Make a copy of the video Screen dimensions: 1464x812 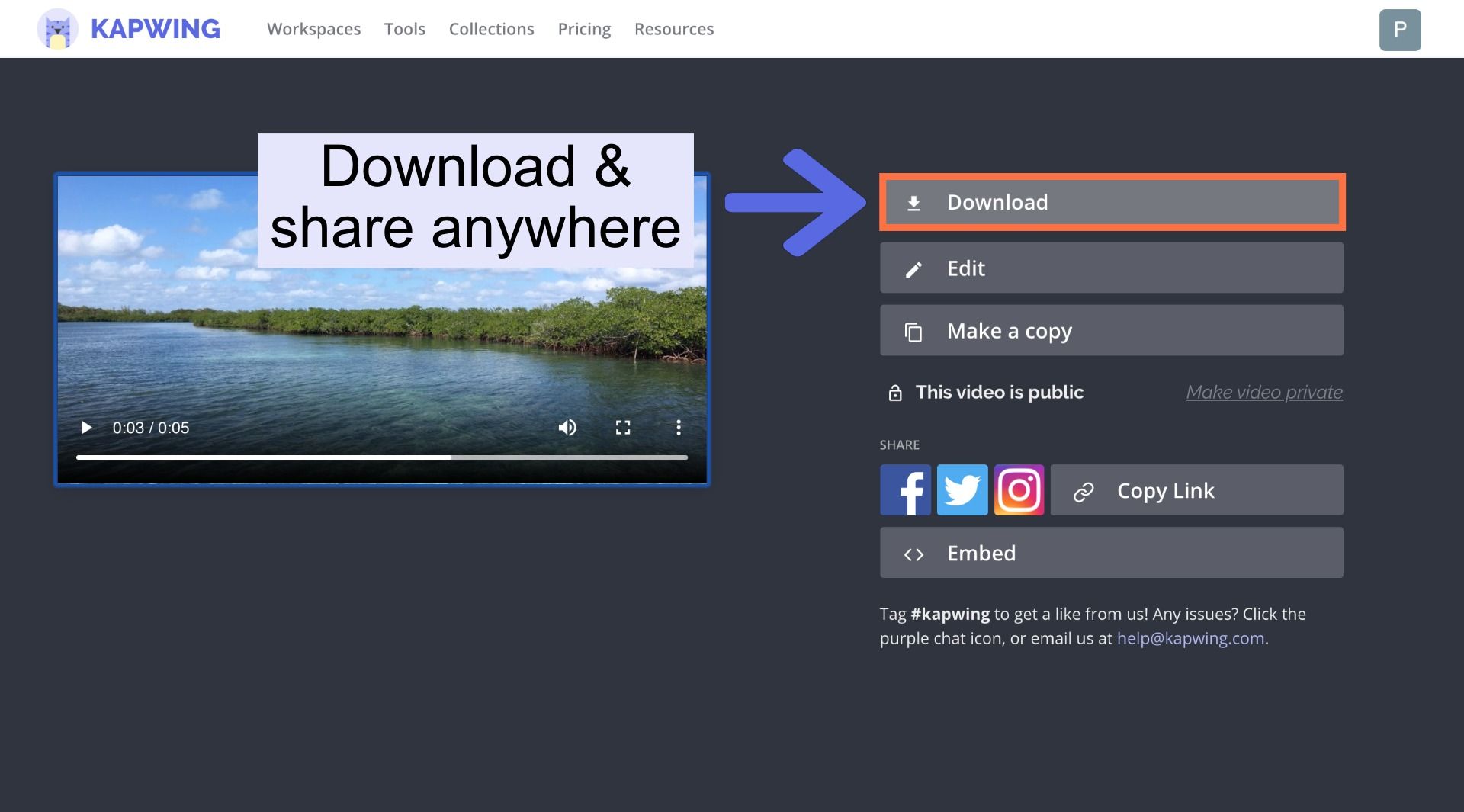(1111, 331)
